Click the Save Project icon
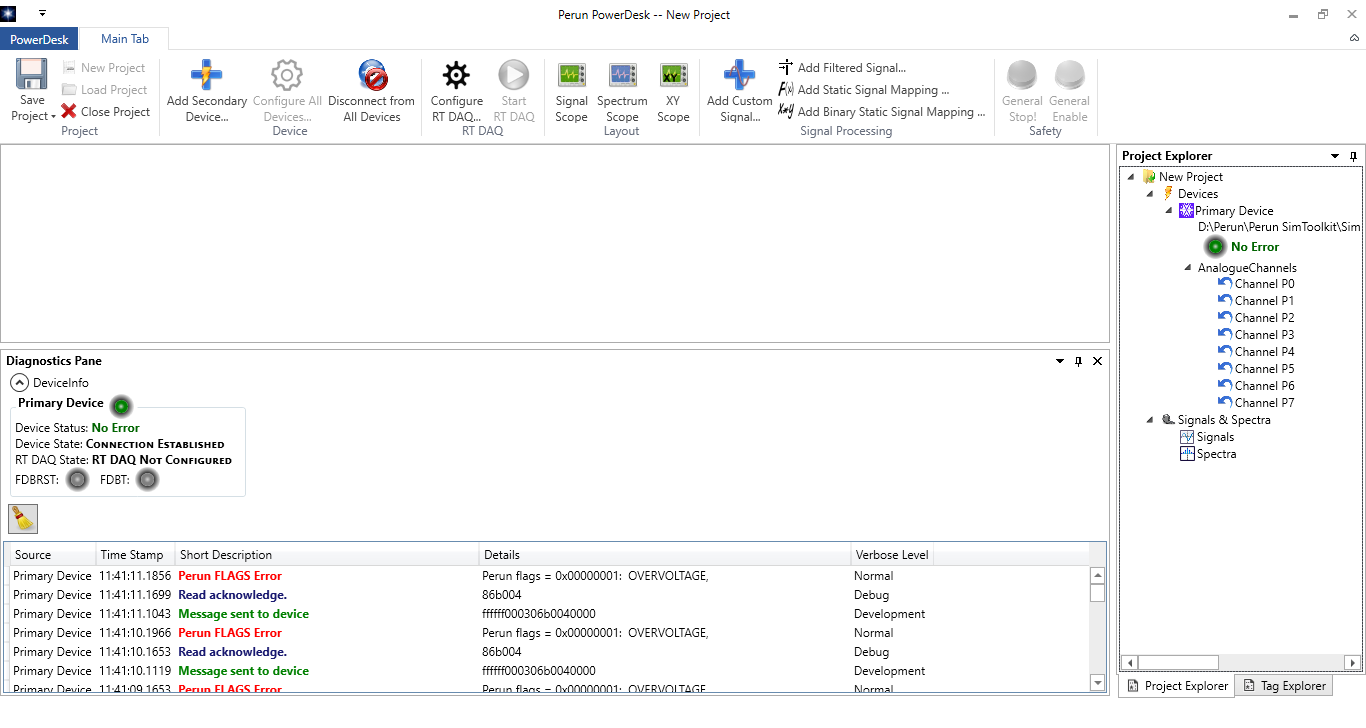This screenshot has height=728, width=1366. (x=32, y=76)
